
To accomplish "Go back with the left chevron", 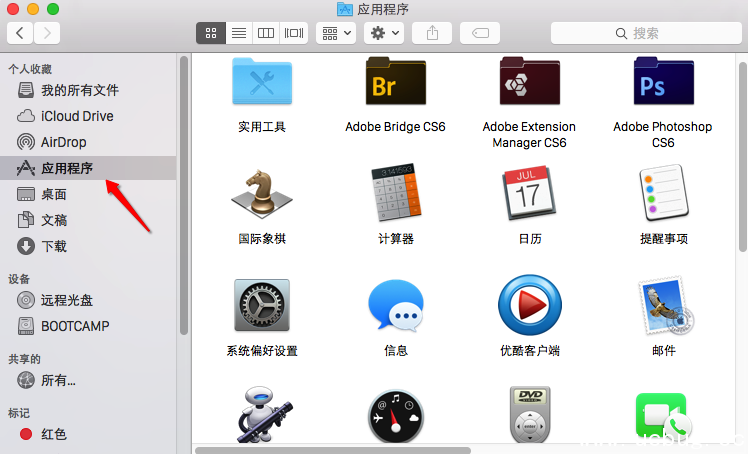I will point(20,33).
